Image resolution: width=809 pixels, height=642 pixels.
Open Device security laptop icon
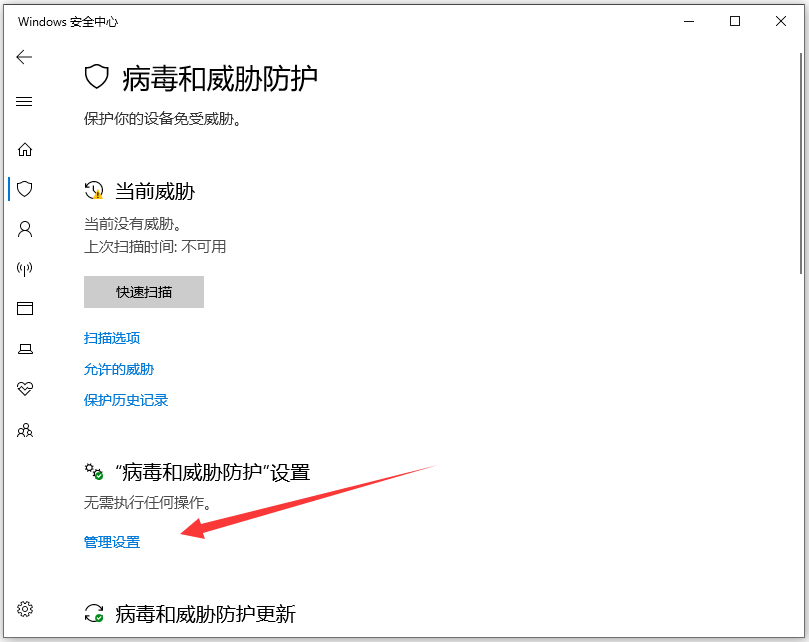pyautogui.click(x=25, y=349)
